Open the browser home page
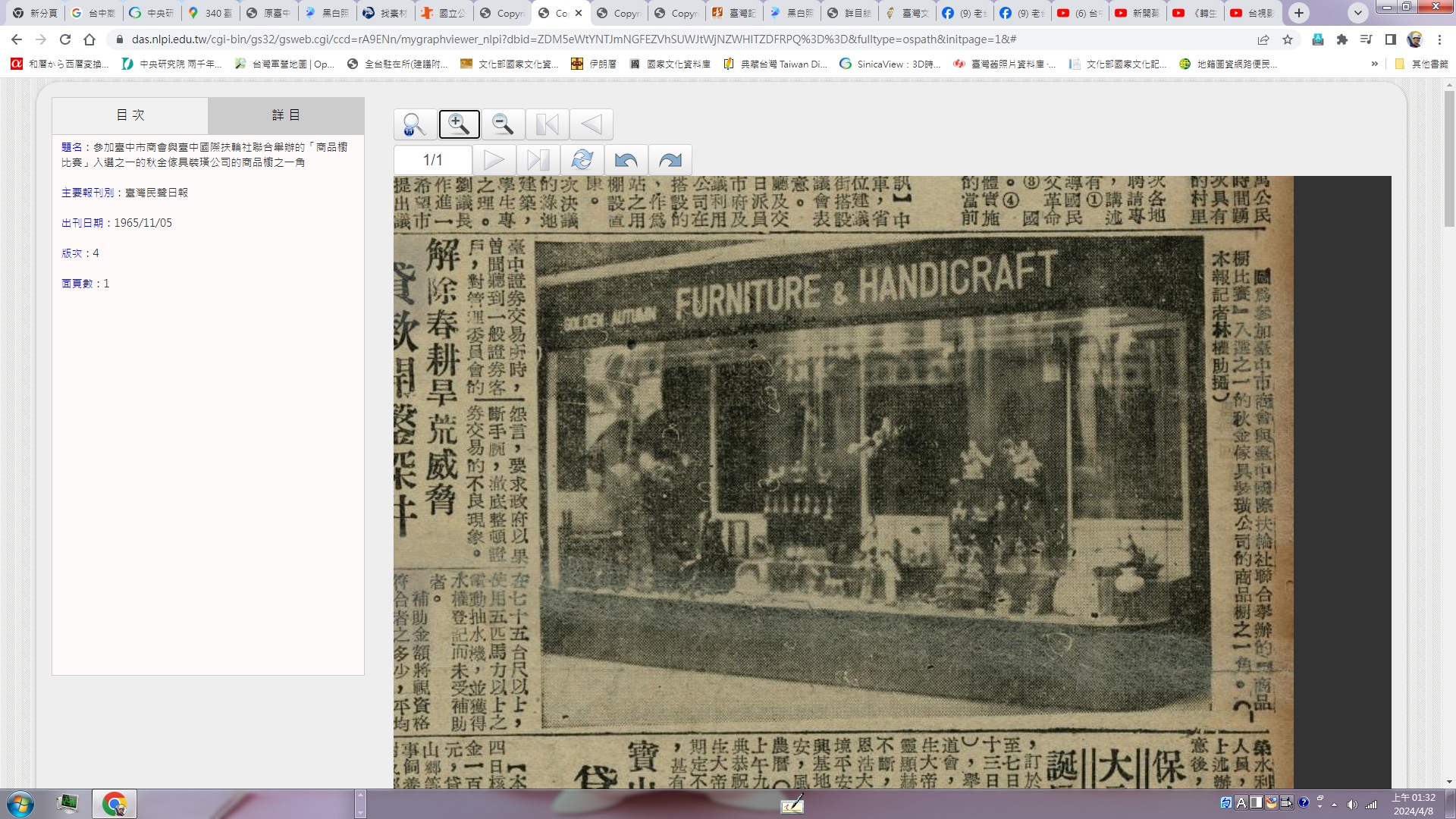 click(89, 39)
